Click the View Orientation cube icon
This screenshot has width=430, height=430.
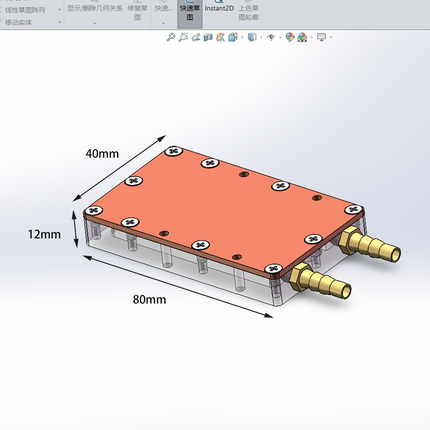coord(233,37)
